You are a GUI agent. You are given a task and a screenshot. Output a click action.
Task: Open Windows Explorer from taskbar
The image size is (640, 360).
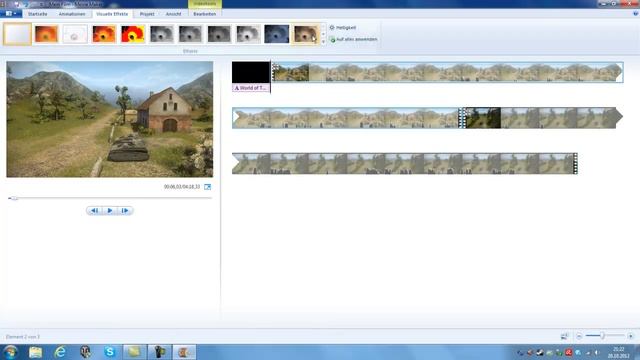tap(36, 352)
